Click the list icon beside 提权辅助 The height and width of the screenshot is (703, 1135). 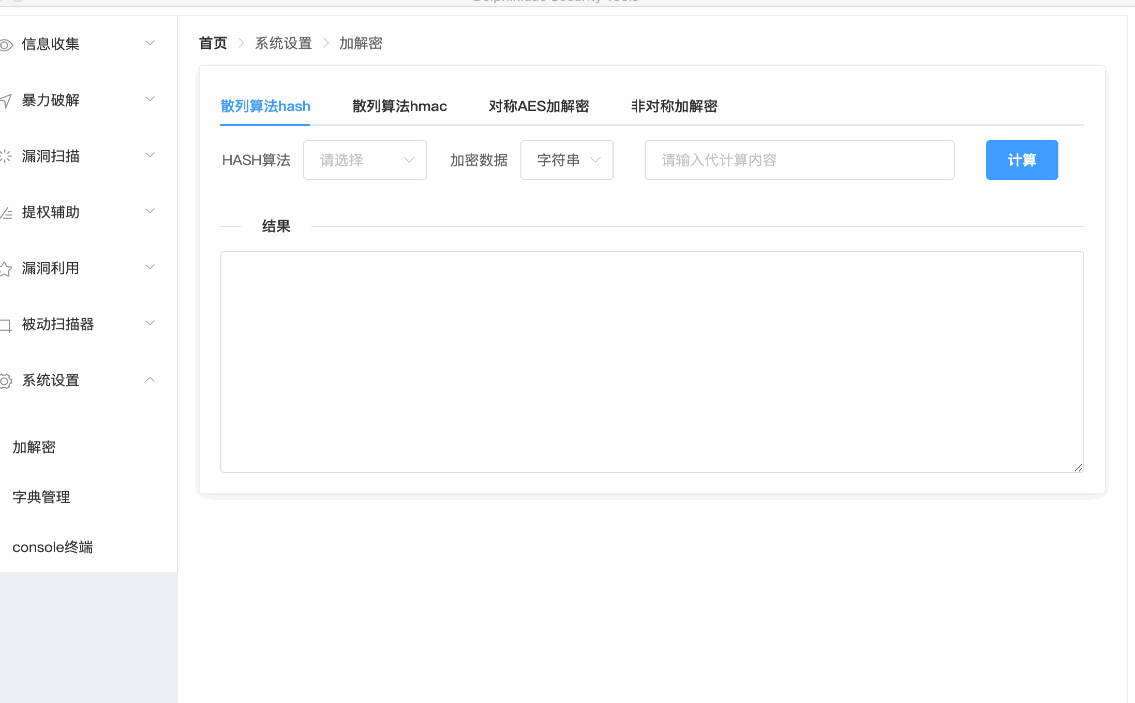pos(6,212)
